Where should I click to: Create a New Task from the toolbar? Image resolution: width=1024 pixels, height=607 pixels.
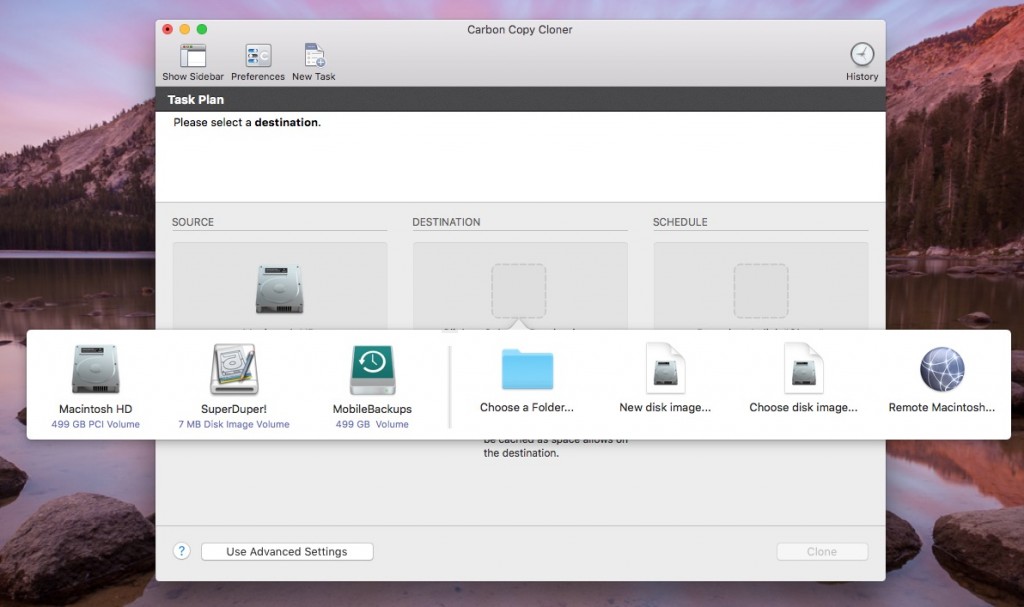coord(314,56)
